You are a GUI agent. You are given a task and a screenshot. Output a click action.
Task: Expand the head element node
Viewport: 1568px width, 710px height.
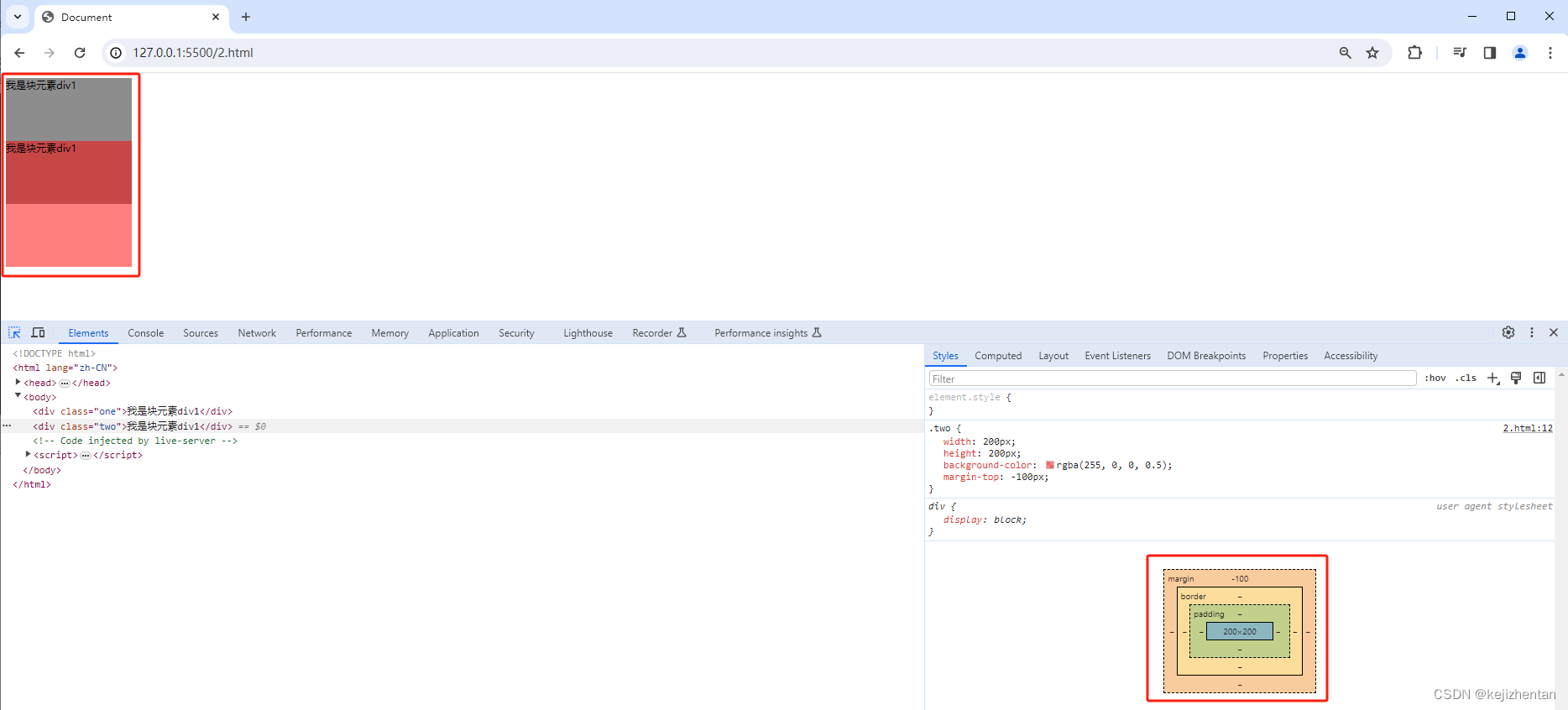[18, 383]
